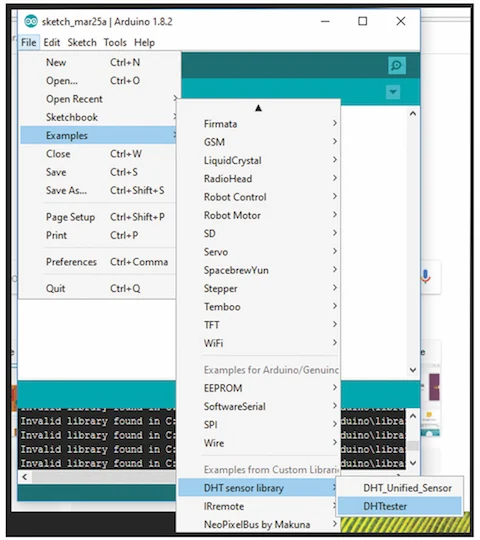The height and width of the screenshot is (540, 480).
Task: Click the console horizontal scroll left arrow
Action: click(x=24, y=477)
